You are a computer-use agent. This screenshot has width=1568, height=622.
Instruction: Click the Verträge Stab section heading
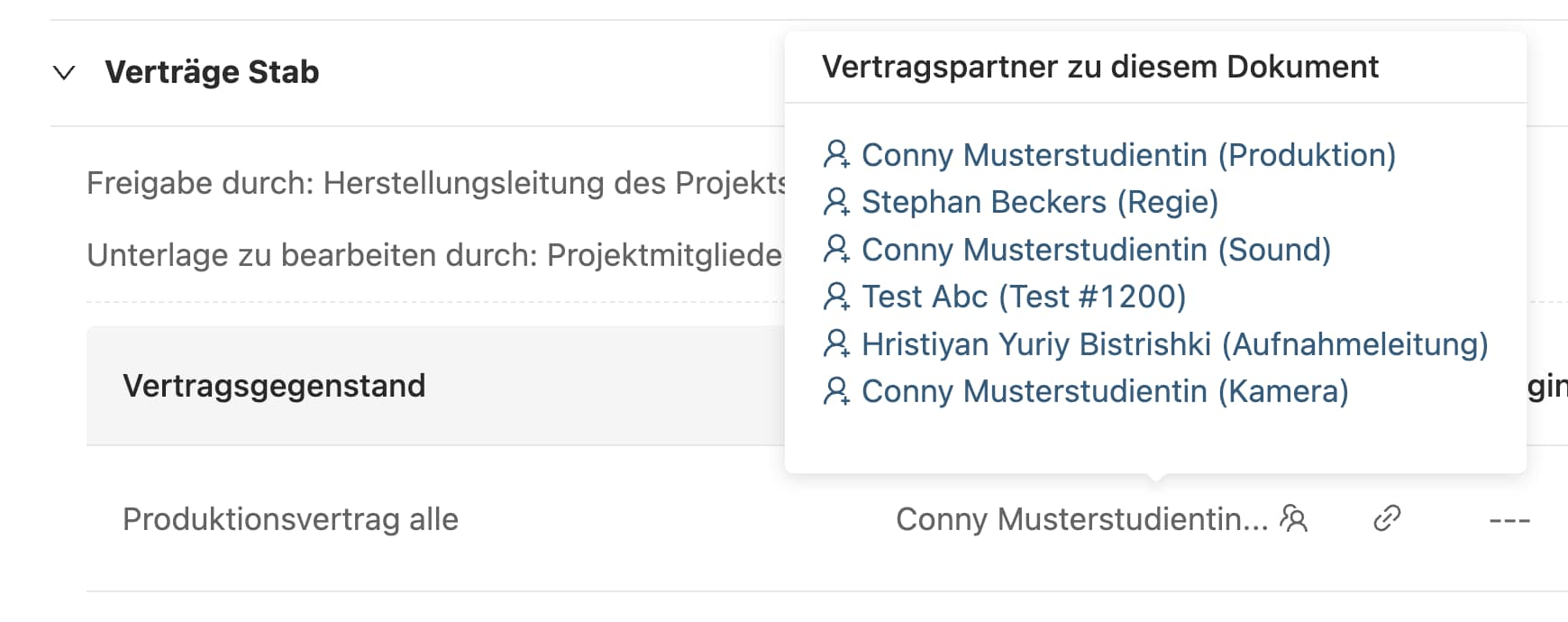pyautogui.click(x=212, y=72)
